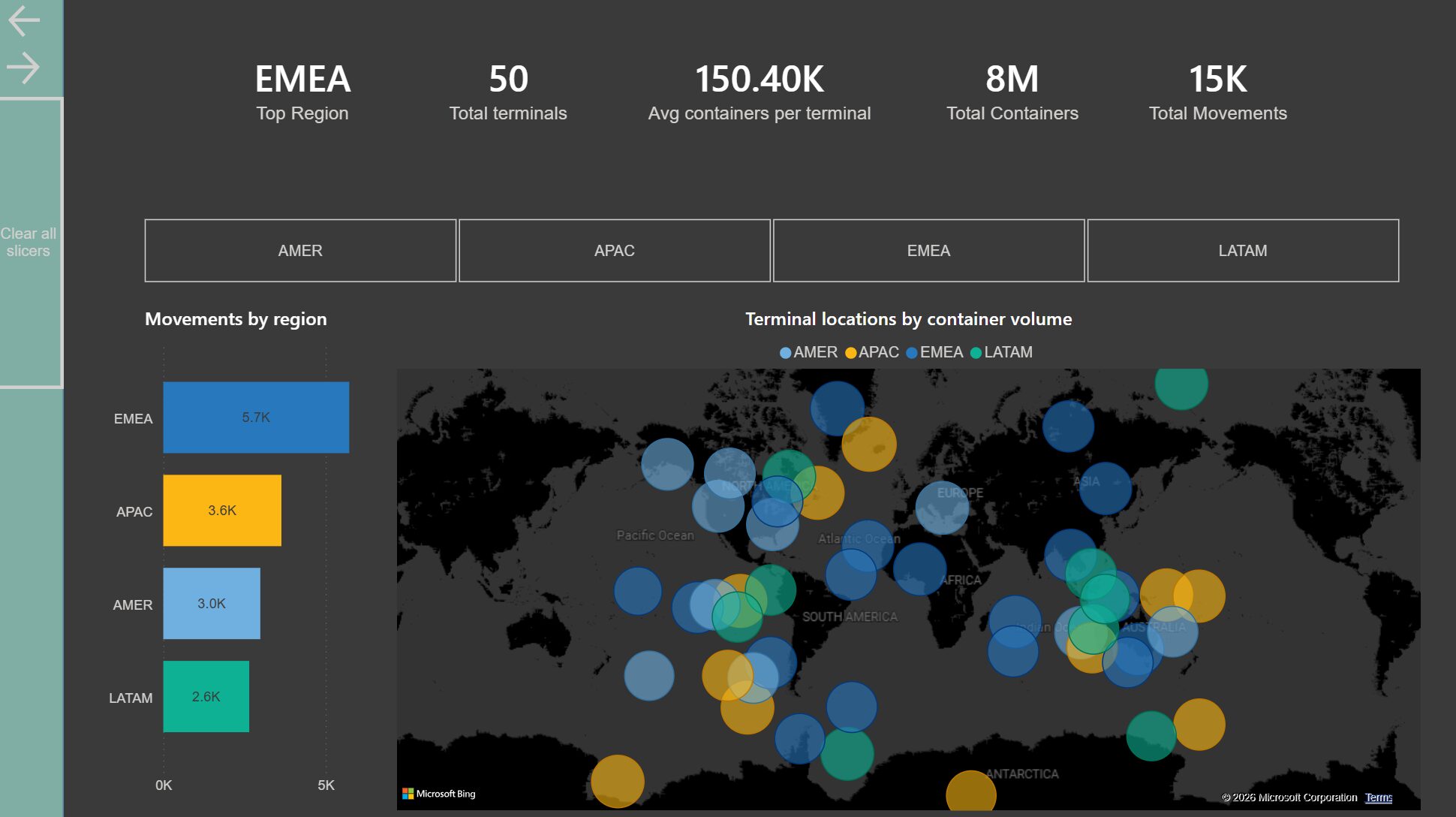
Task: Click the Top Region EMEA card
Action: coord(302,92)
